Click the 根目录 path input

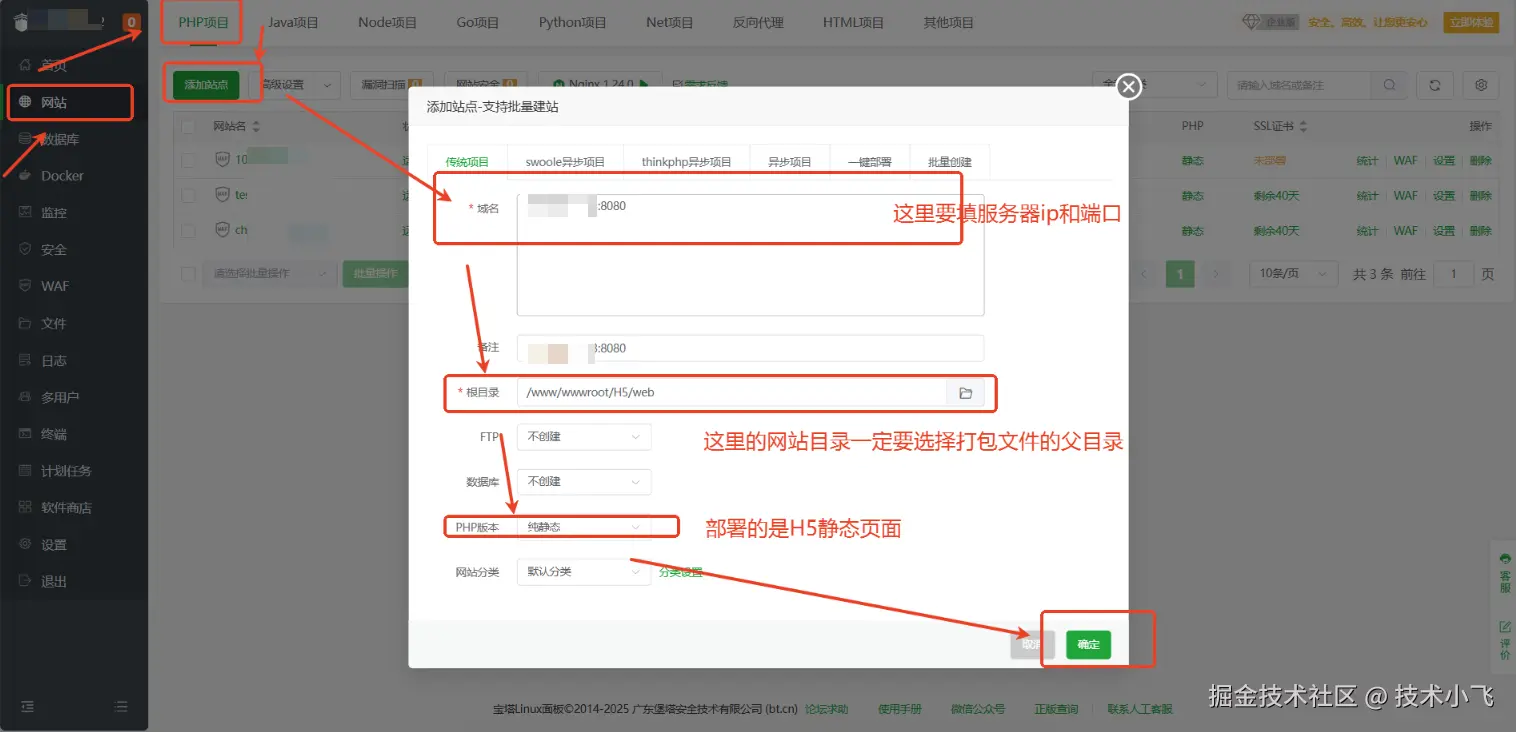(731, 393)
